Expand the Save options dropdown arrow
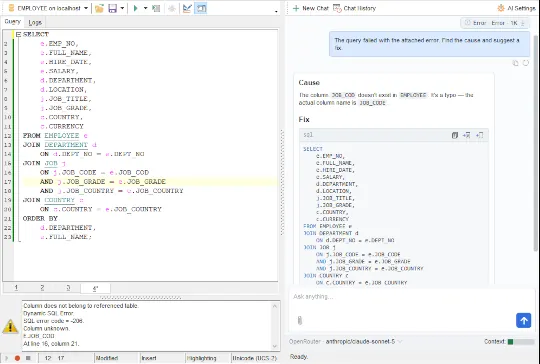The width and height of the screenshot is (540, 364). point(122,8)
